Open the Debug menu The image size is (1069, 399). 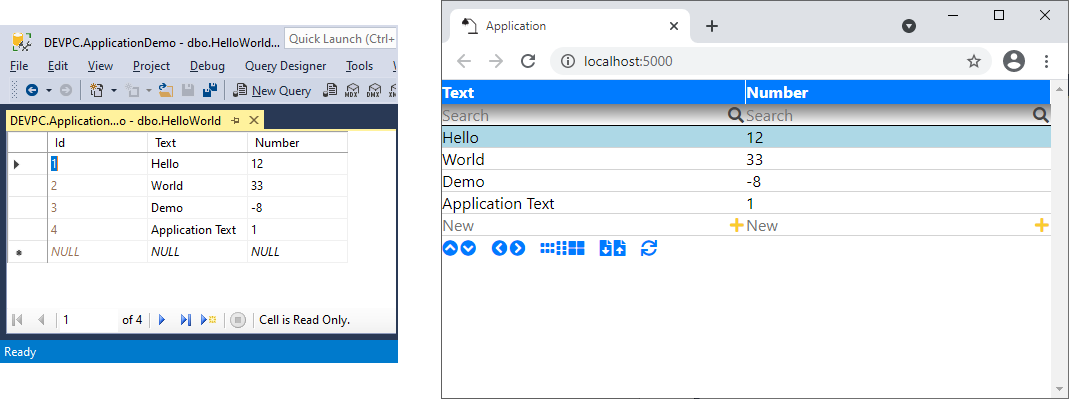pos(207,66)
